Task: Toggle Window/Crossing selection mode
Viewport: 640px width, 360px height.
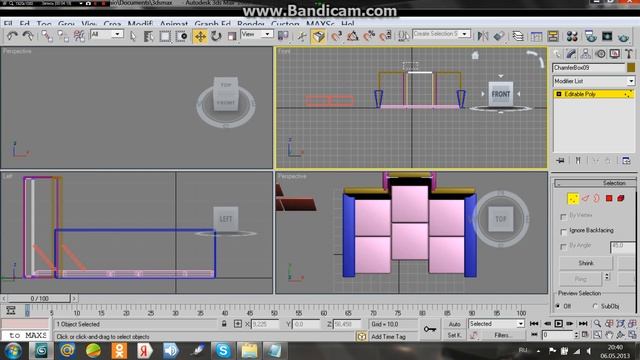Action: pyautogui.click(x=181, y=36)
